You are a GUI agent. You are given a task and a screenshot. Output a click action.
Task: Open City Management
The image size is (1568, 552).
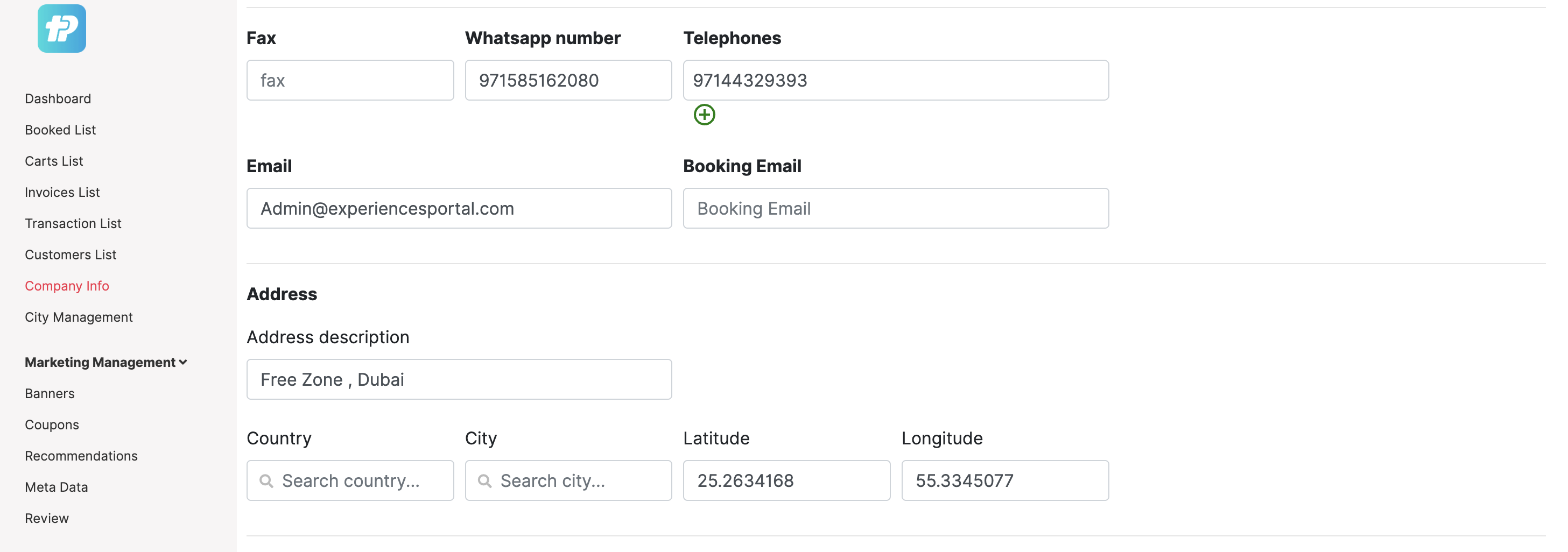[79, 316]
